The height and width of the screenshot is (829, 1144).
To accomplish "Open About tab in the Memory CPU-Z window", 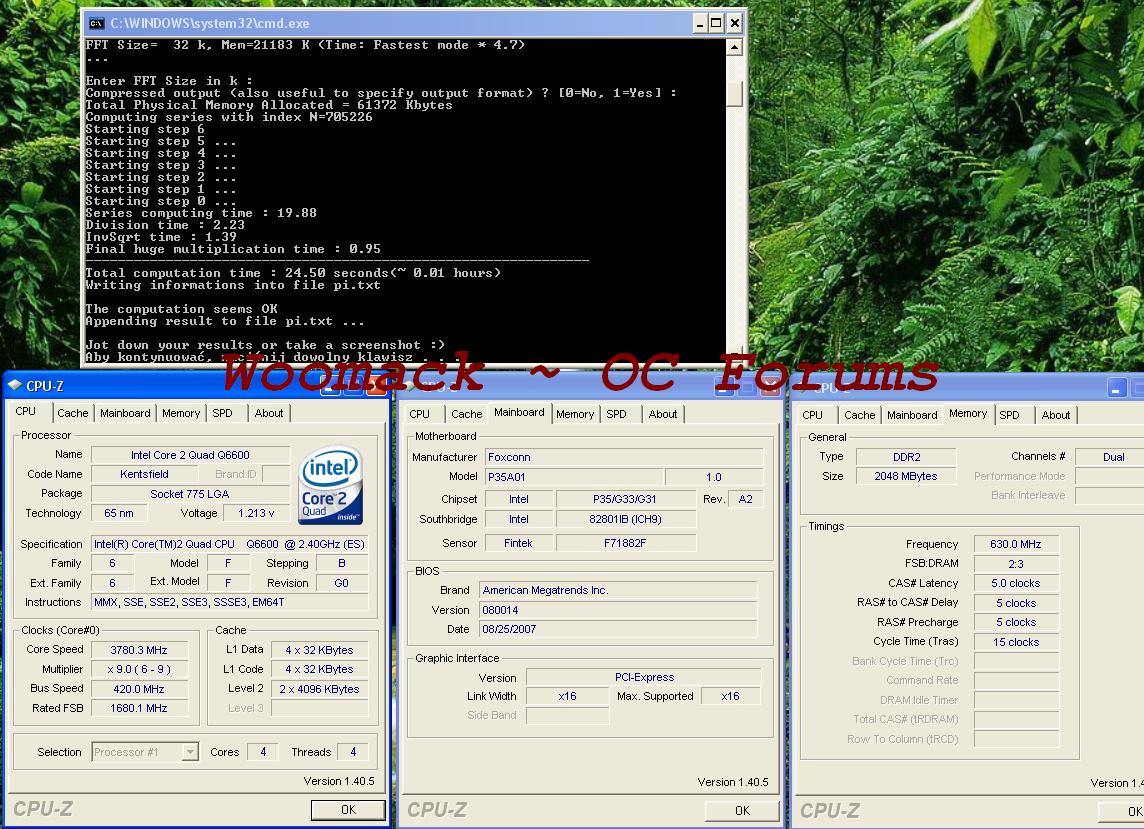I will [1056, 414].
